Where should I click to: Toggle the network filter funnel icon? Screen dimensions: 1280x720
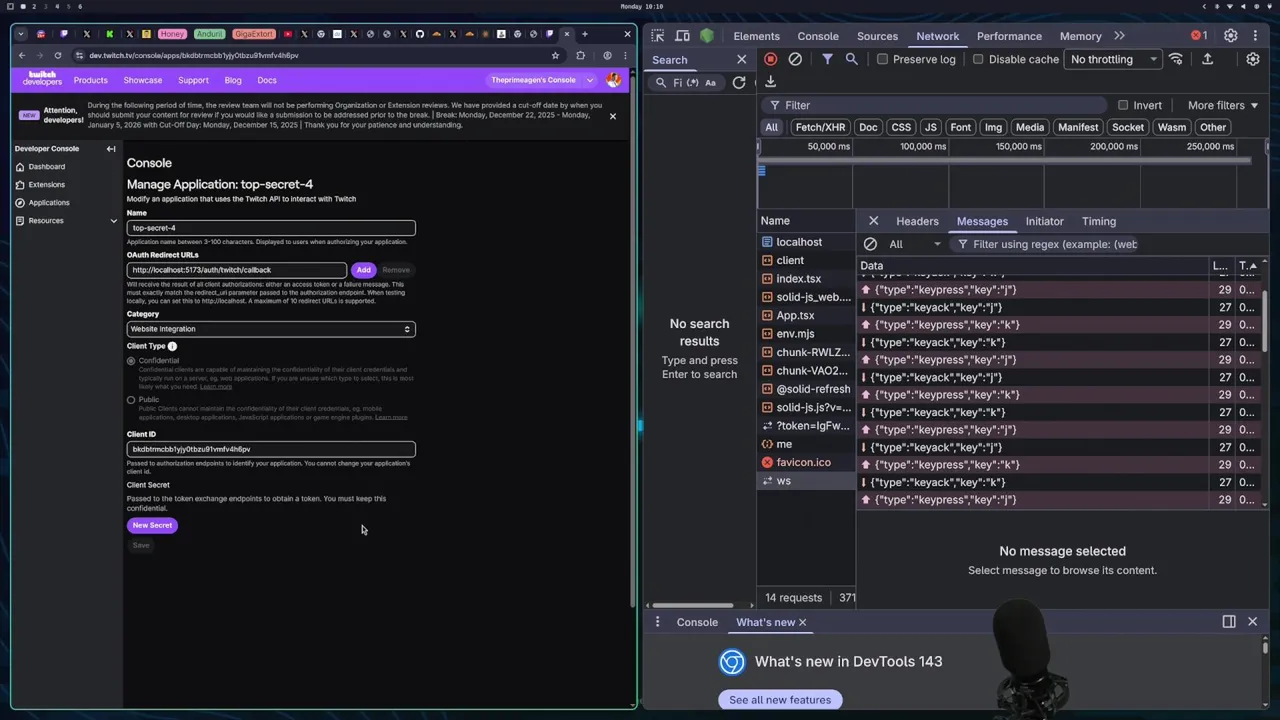pos(827,59)
